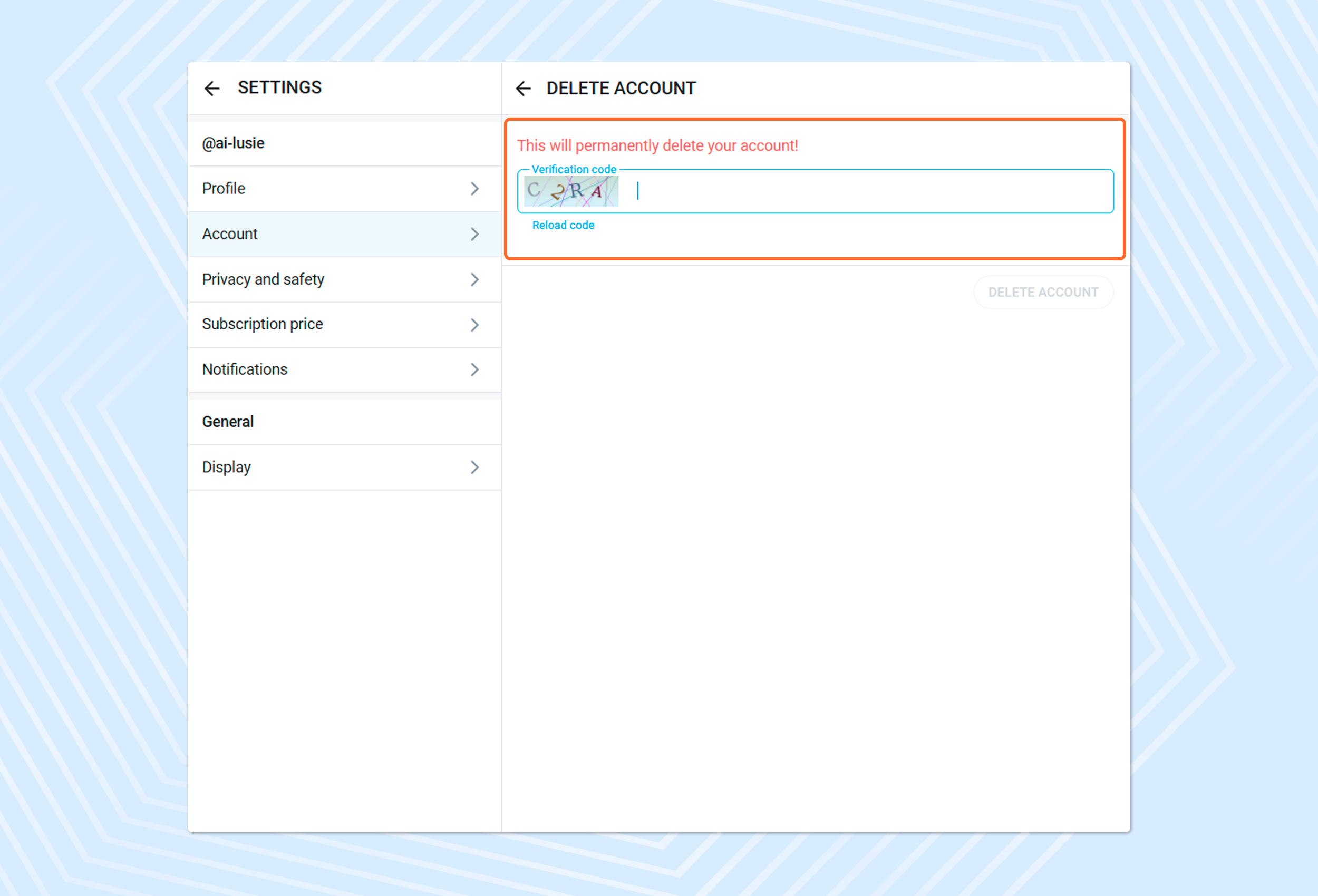
Task: Open Privacy and safety settings
Action: [263, 279]
